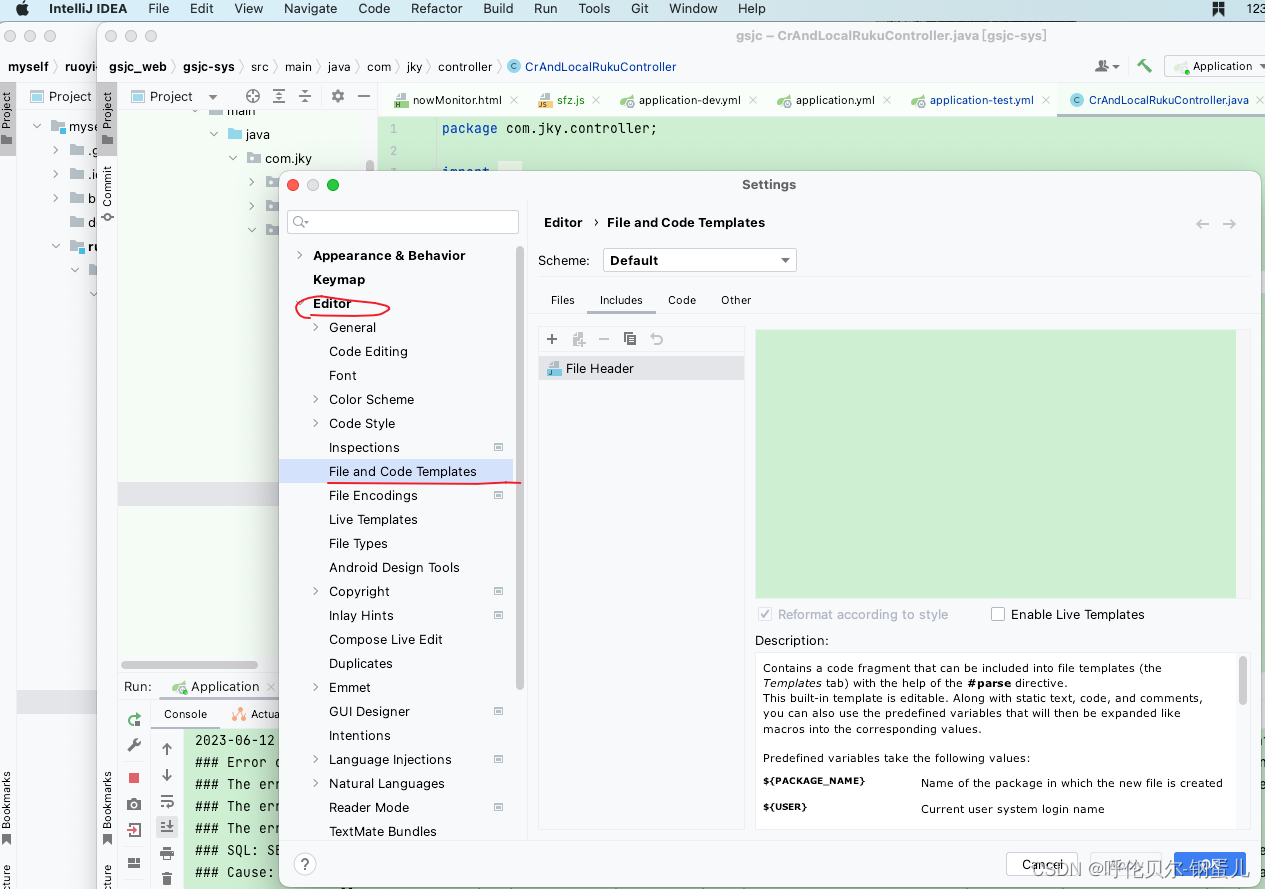This screenshot has width=1265, height=889.
Task: Open the Settings help question-mark button
Action: (306, 864)
